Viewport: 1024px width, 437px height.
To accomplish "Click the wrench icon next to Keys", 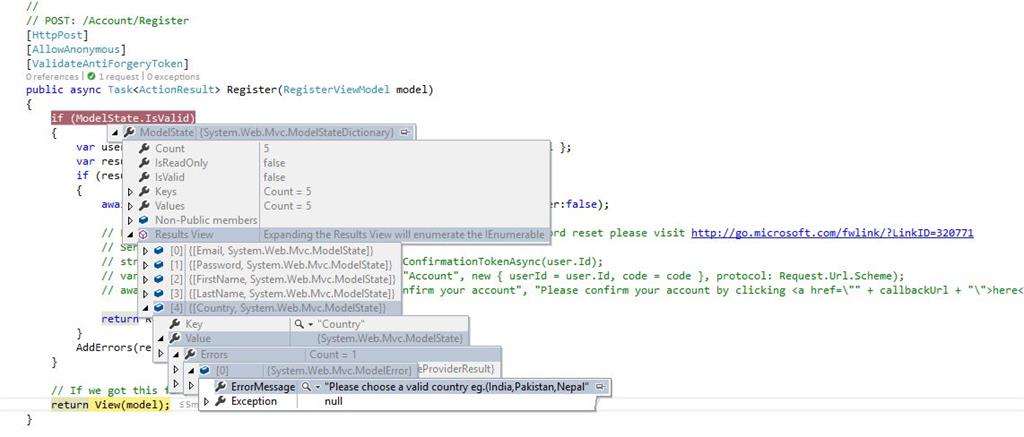I will point(144,191).
